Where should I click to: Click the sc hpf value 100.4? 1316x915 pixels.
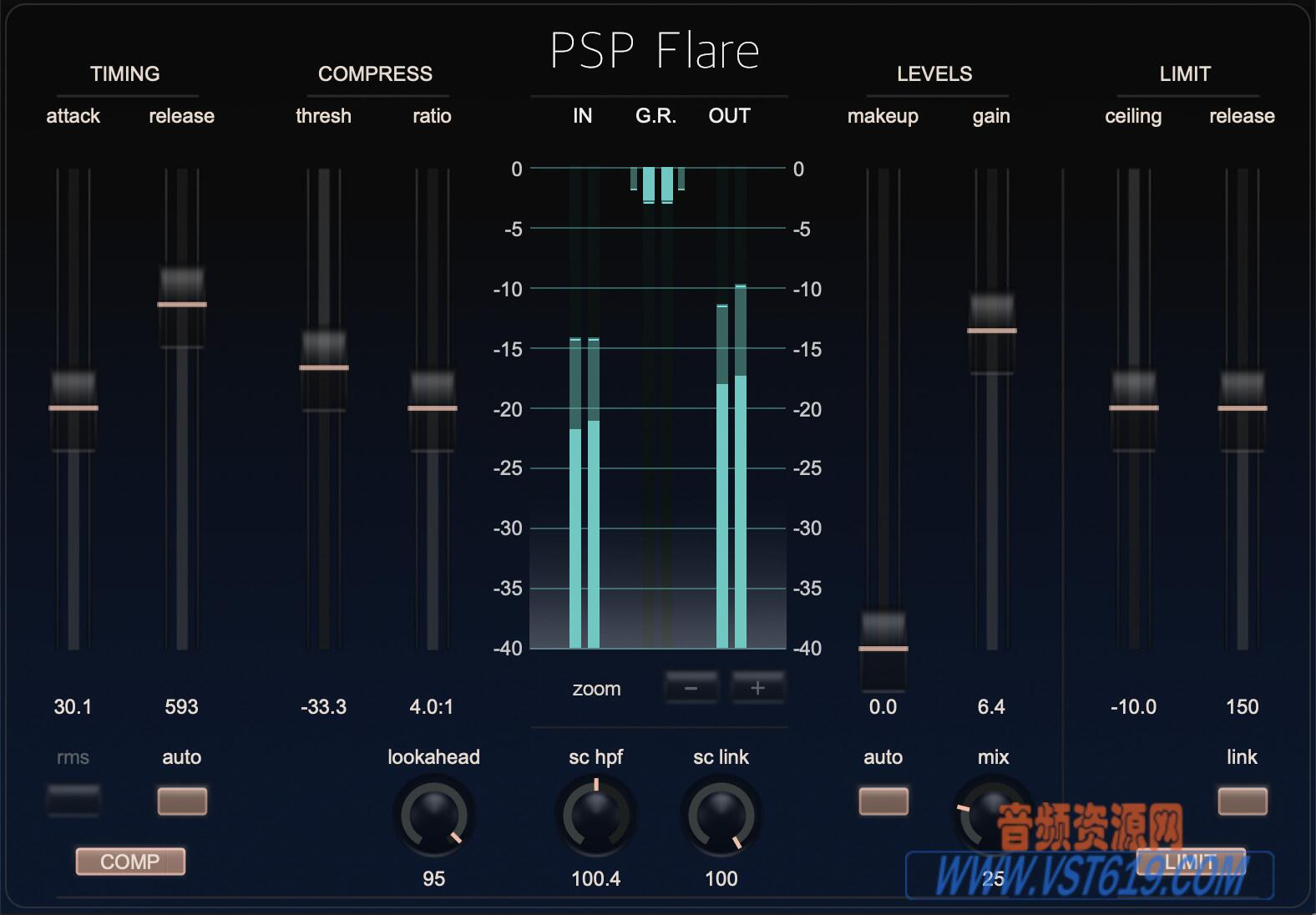click(596, 879)
